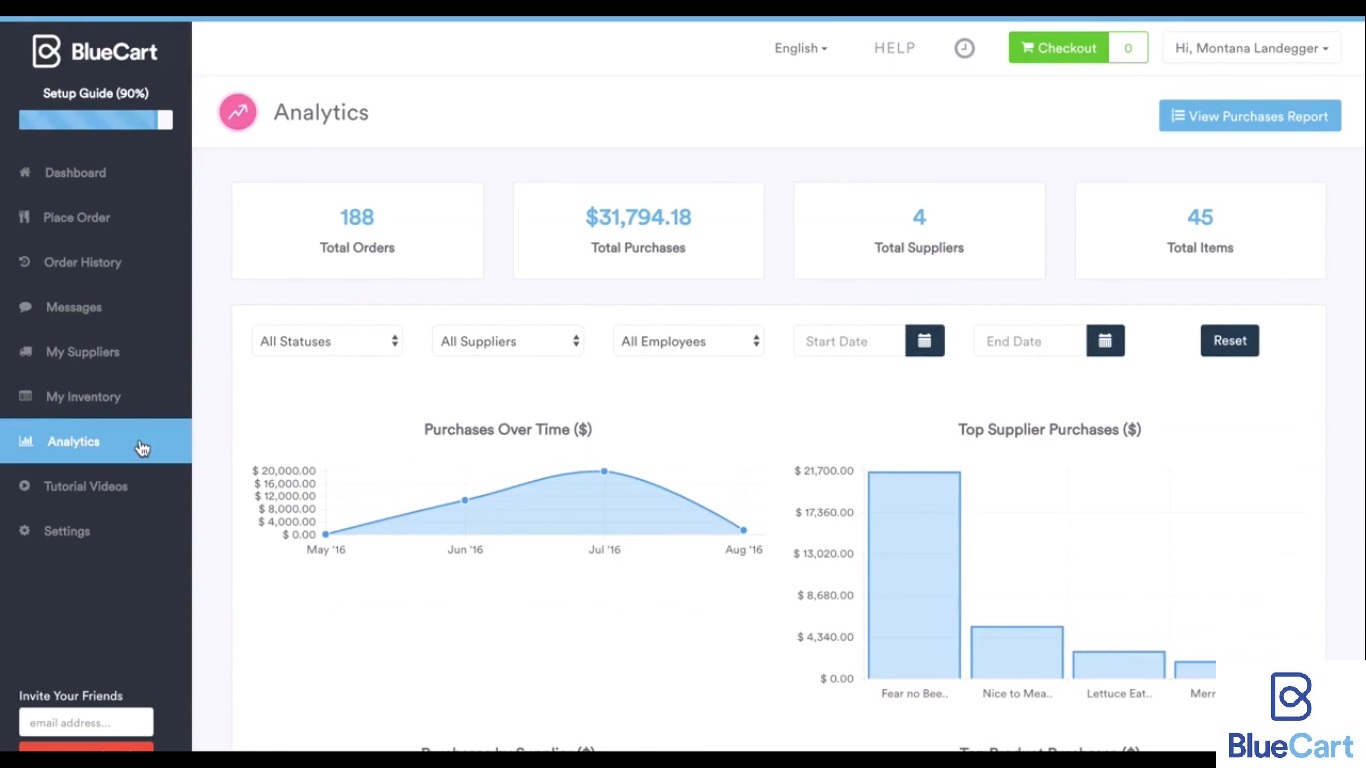1366x768 pixels.
Task: Click the Setup Guide progress bar
Action: pos(95,120)
